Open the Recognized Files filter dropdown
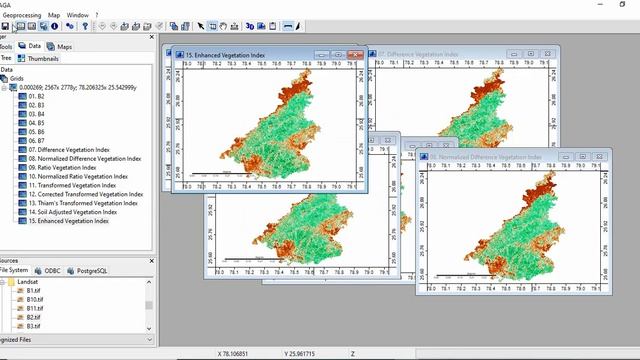Viewport: 640px width, 360px height. click(x=149, y=340)
